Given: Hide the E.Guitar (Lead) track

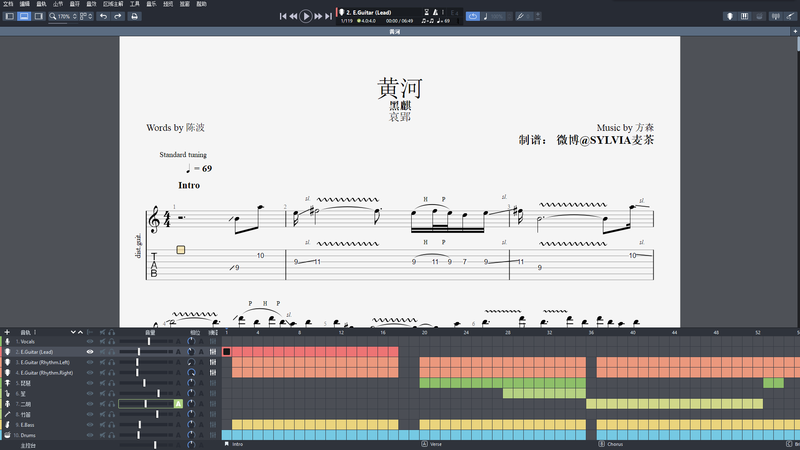Looking at the screenshot, I should click(x=90, y=352).
